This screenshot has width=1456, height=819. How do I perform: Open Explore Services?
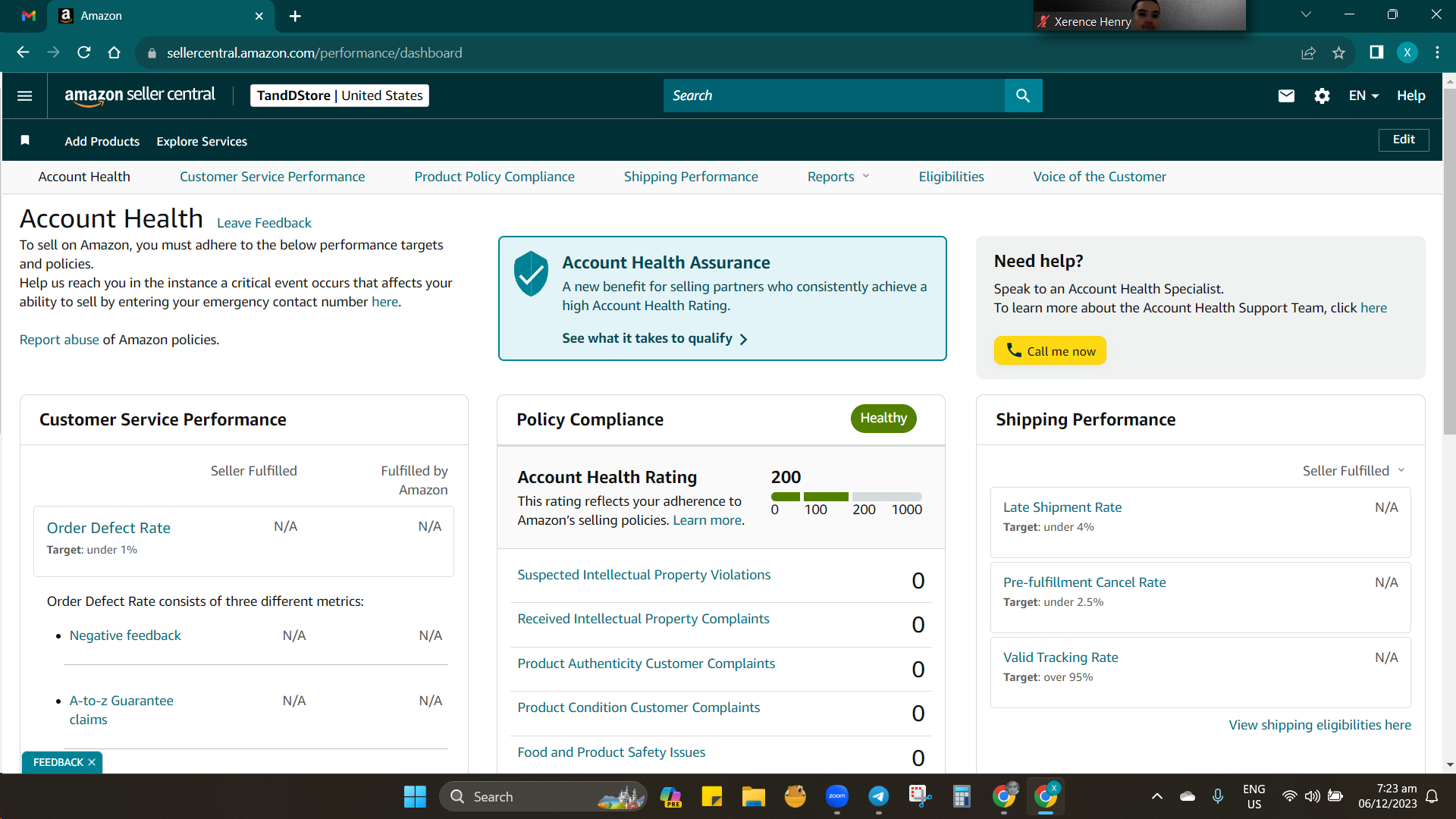coord(202,141)
